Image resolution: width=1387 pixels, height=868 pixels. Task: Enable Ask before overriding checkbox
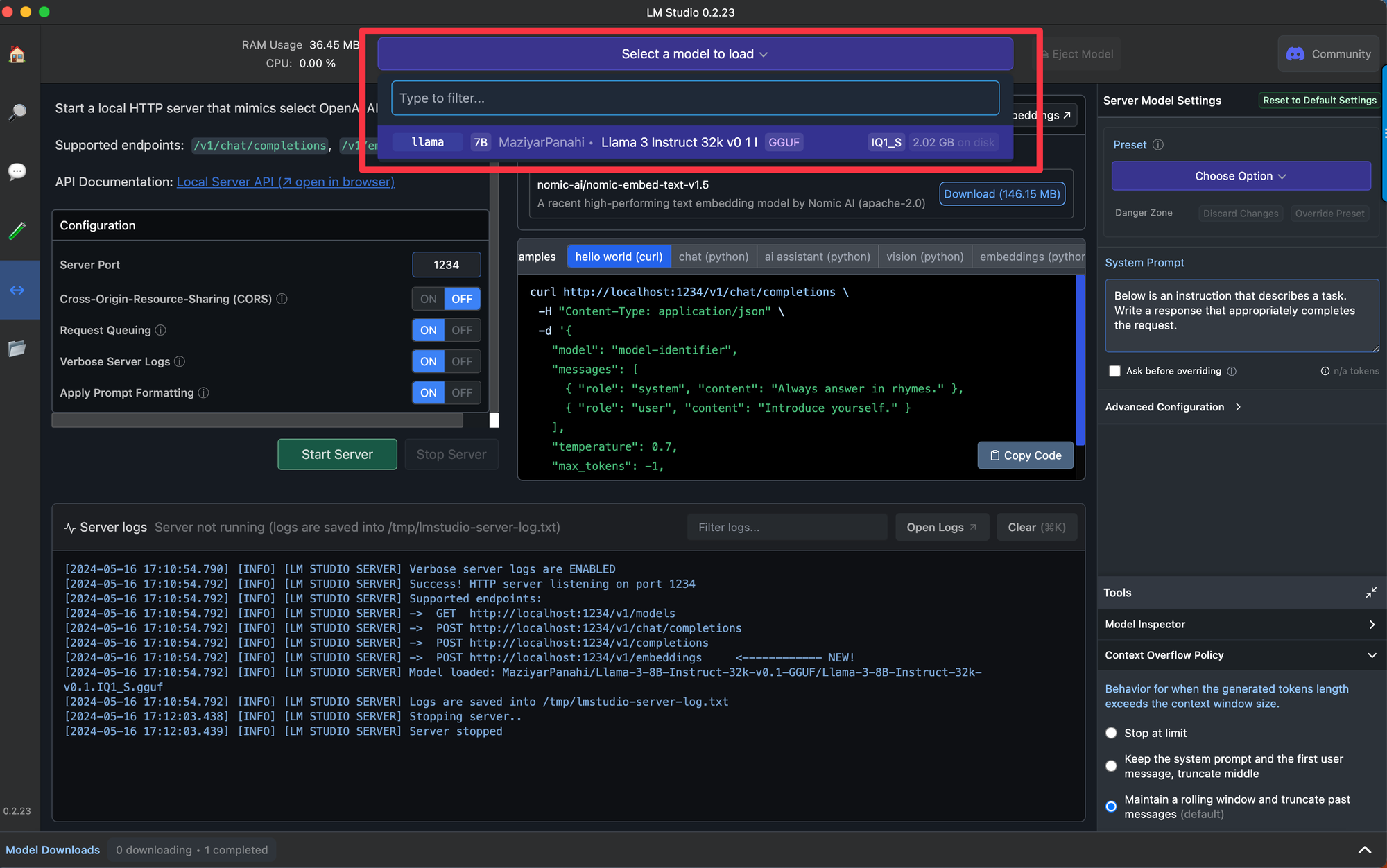(1113, 371)
